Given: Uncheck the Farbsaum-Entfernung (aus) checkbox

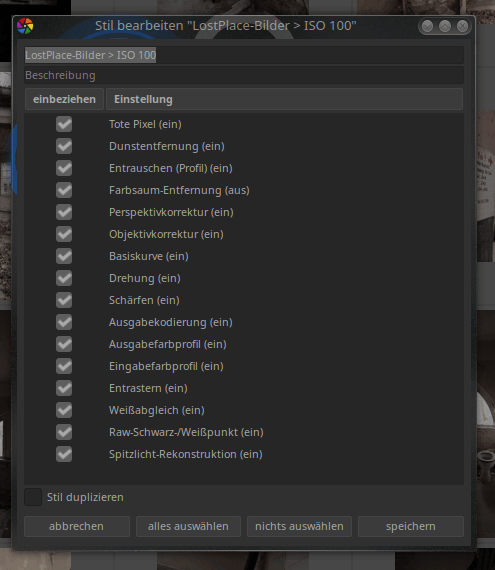Looking at the screenshot, I should coord(64,190).
